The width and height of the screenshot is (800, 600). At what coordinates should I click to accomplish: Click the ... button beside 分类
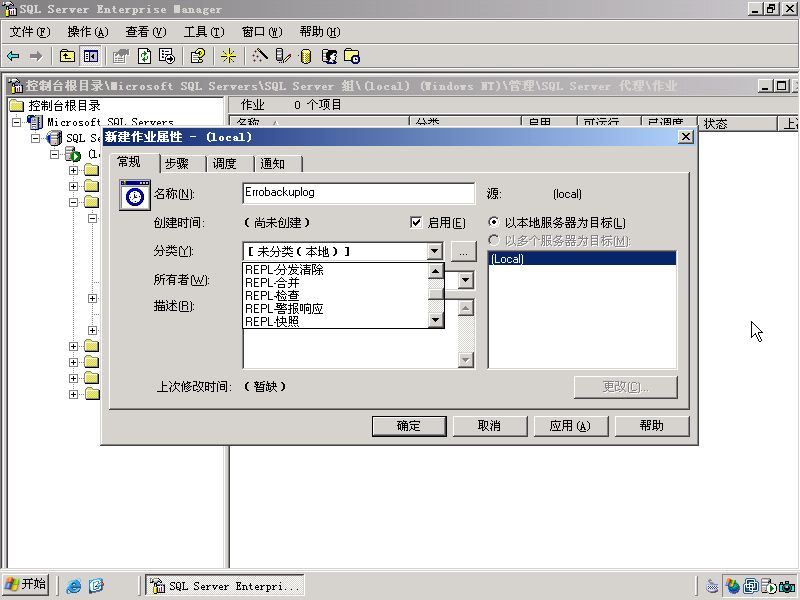[463, 252]
